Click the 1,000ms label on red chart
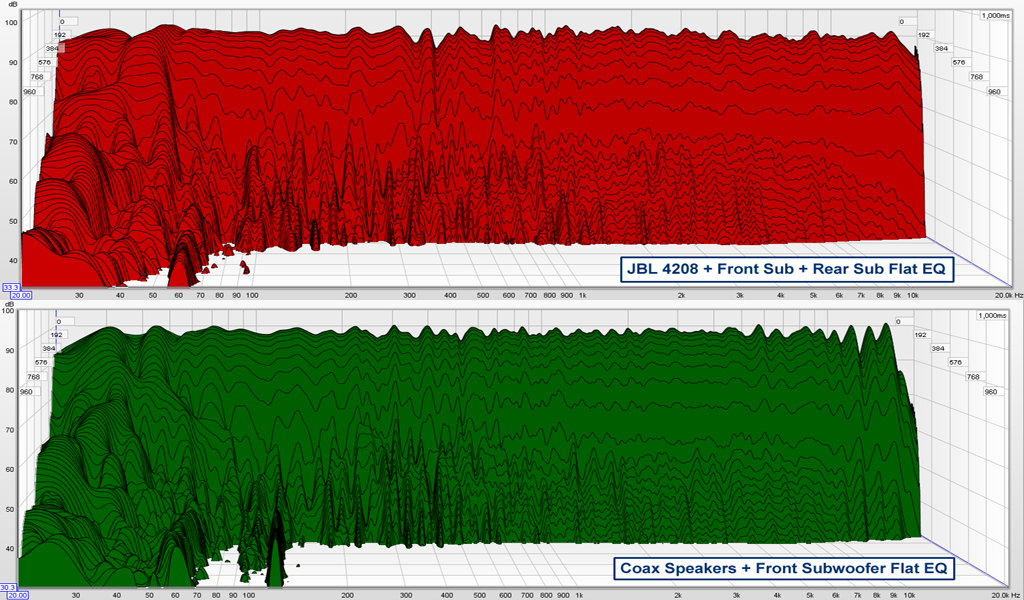 [x=995, y=15]
